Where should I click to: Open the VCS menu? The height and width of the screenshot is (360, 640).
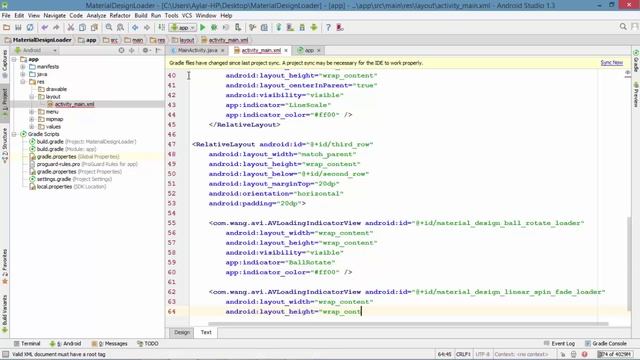pyautogui.click(x=187, y=16)
